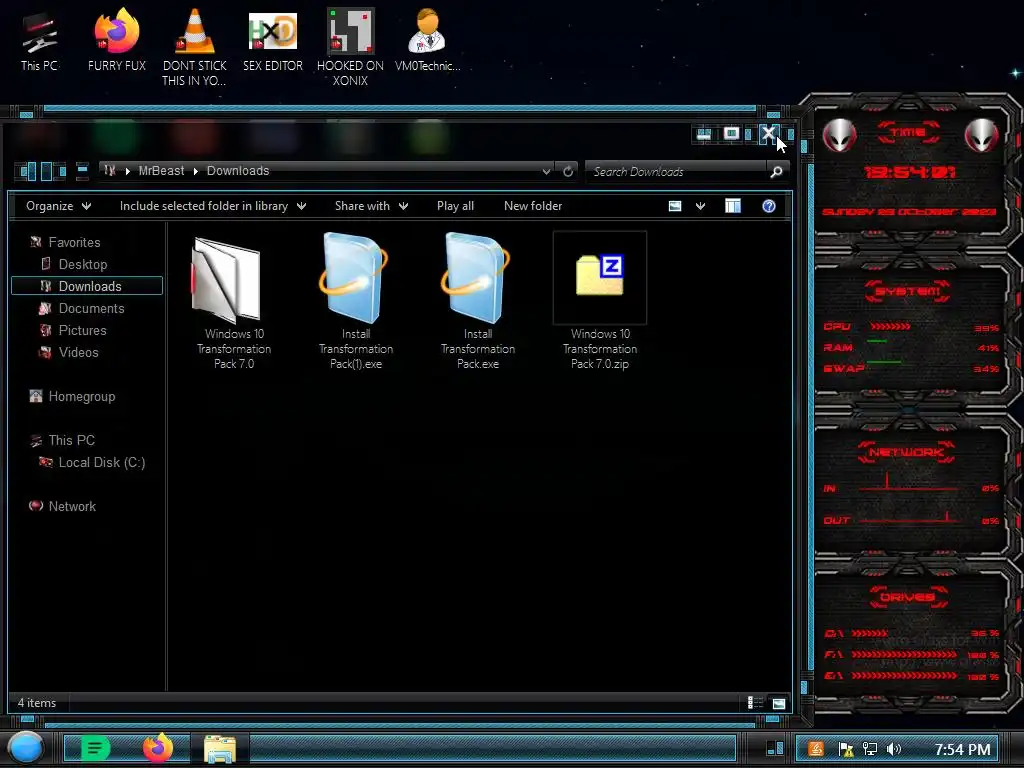The image size is (1024, 768).
Task: Open the Organize dropdown menu
Action: click(x=58, y=206)
